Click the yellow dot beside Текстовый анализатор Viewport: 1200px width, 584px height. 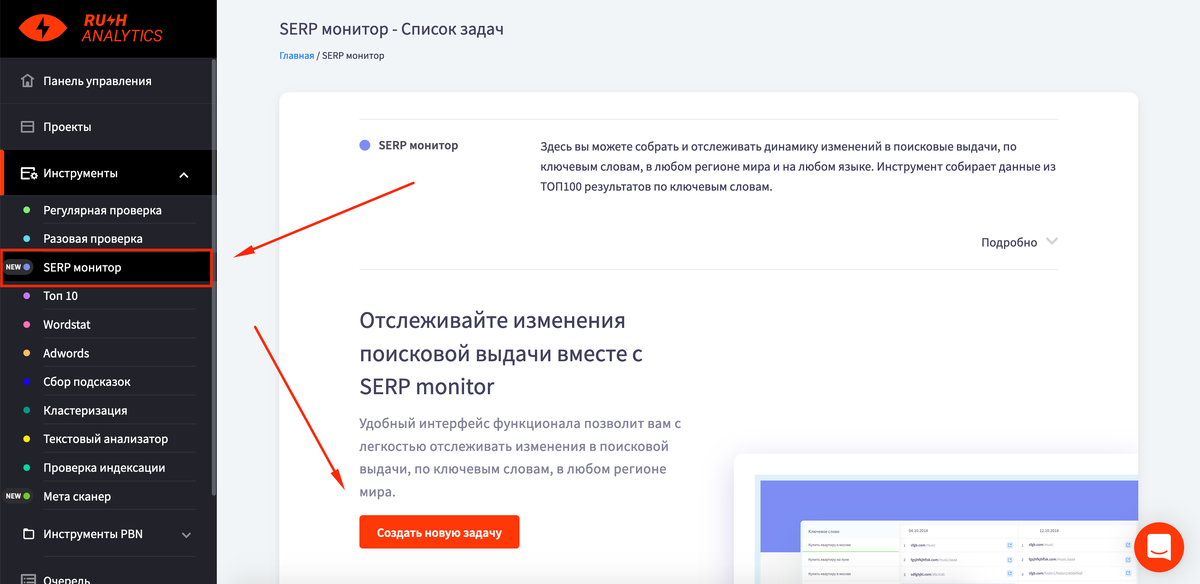point(27,439)
